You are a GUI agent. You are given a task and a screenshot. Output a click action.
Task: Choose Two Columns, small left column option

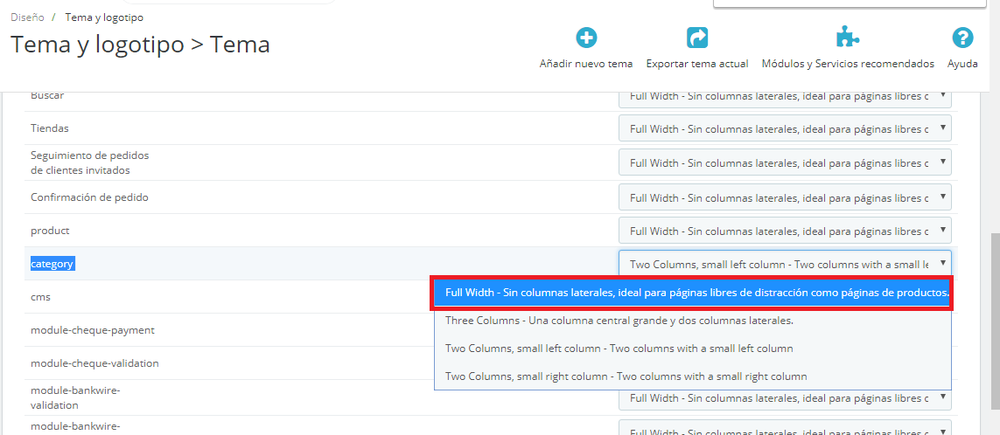click(693, 348)
